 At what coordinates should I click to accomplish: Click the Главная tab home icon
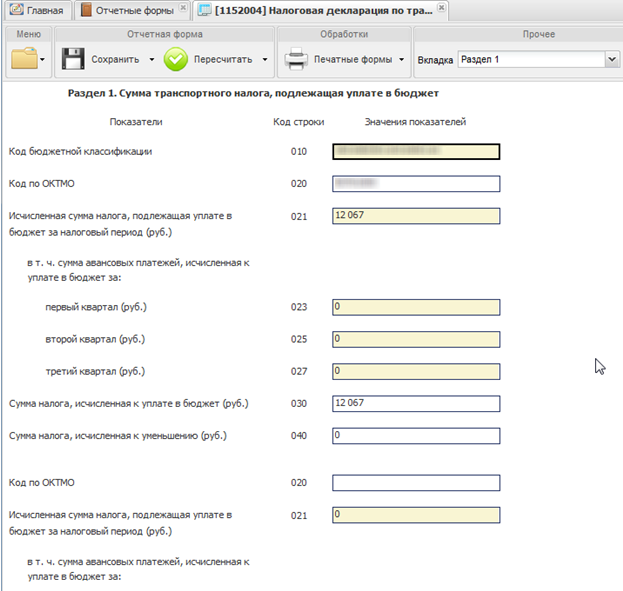(x=16, y=10)
